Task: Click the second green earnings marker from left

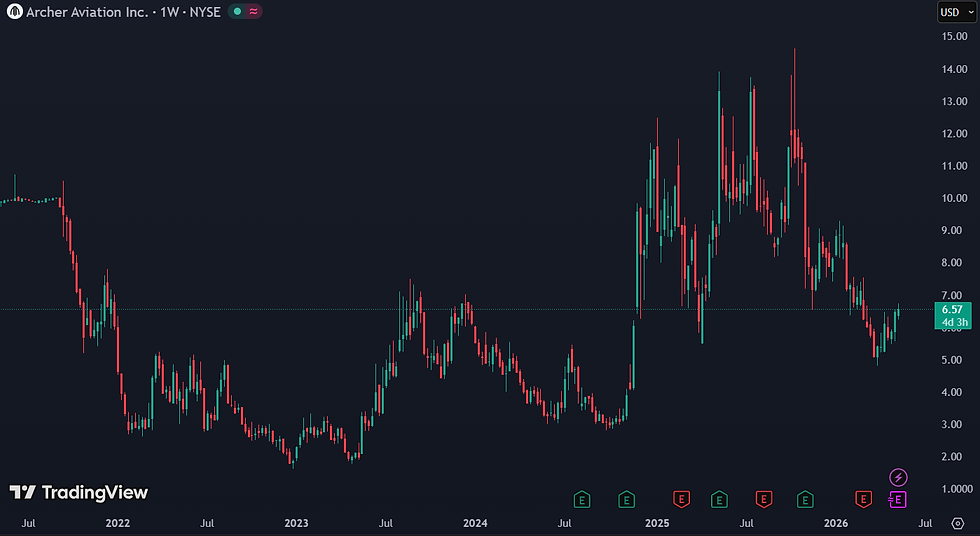Action: pos(626,499)
